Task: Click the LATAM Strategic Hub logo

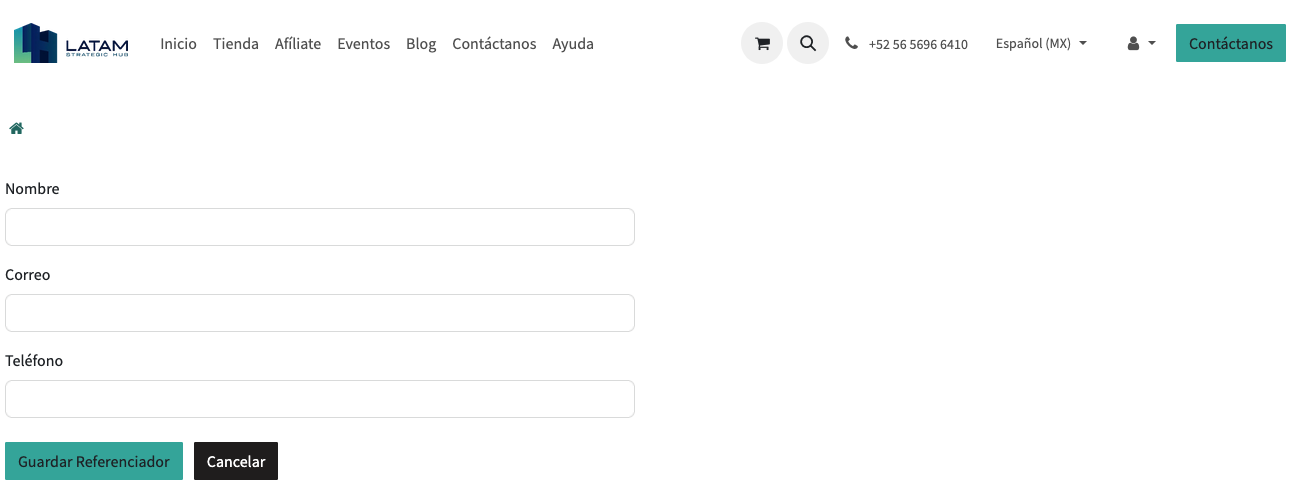Action: click(71, 43)
